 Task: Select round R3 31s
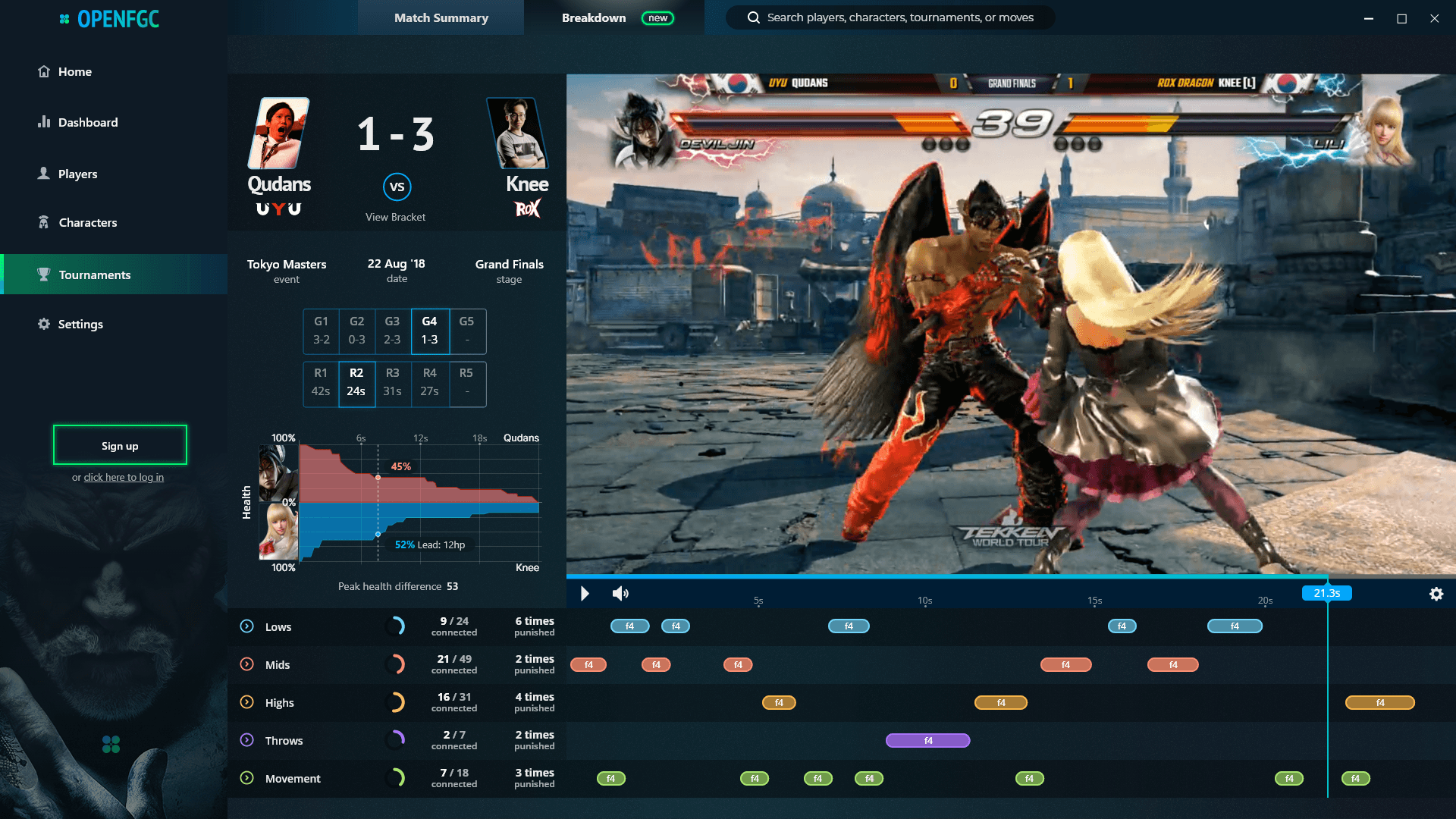pyautogui.click(x=392, y=383)
